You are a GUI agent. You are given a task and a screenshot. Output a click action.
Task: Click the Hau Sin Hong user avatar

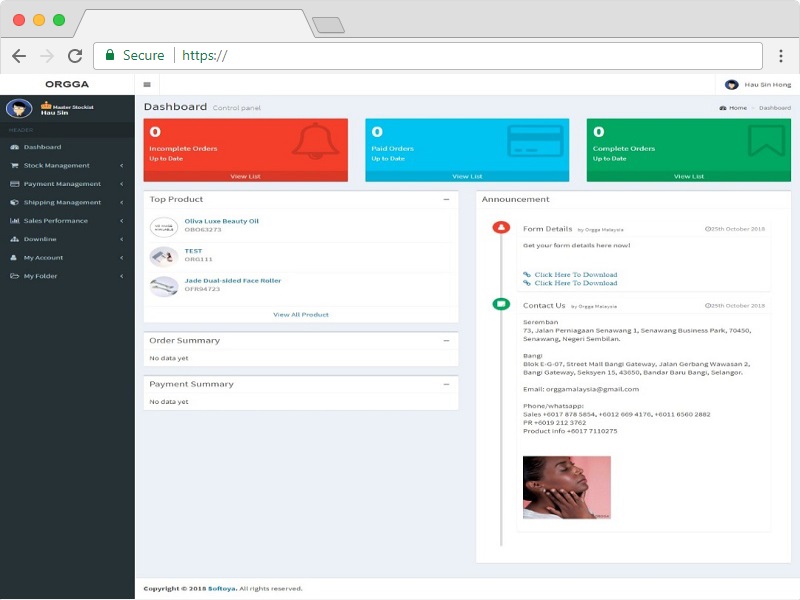[731, 85]
